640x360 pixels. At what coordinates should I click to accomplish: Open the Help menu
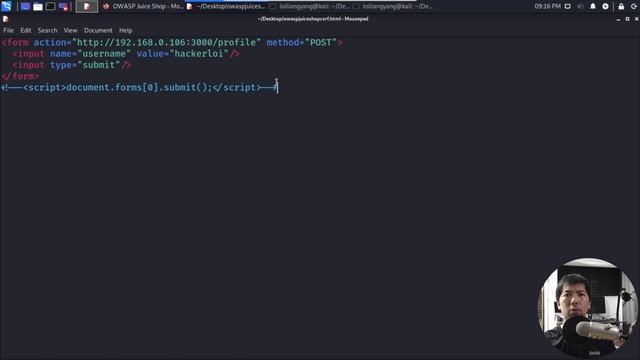(x=125, y=31)
